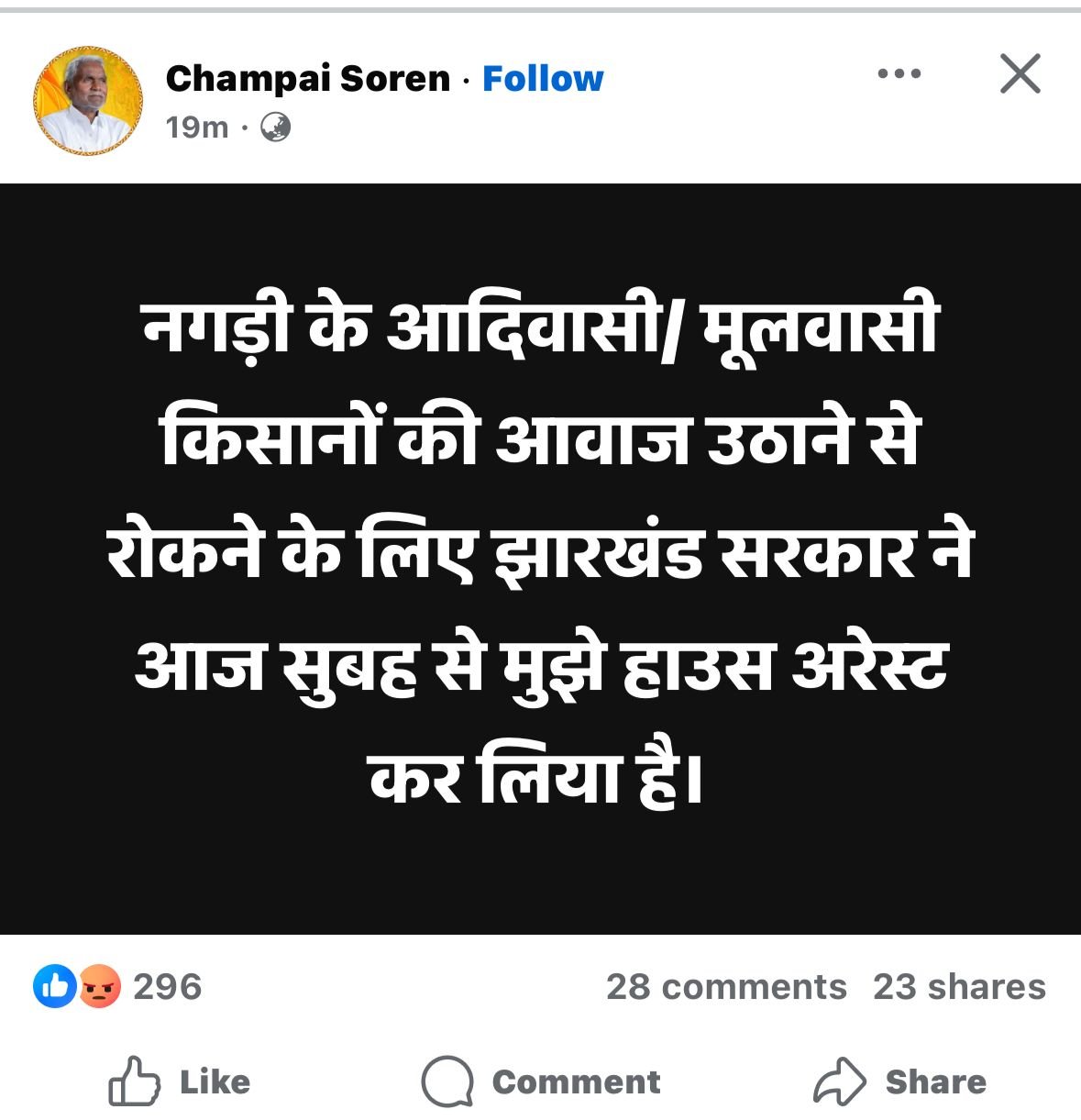1081x1120 pixels.
Task: Click the blue thumbs-up reaction icon
Action: coord(55,987)
